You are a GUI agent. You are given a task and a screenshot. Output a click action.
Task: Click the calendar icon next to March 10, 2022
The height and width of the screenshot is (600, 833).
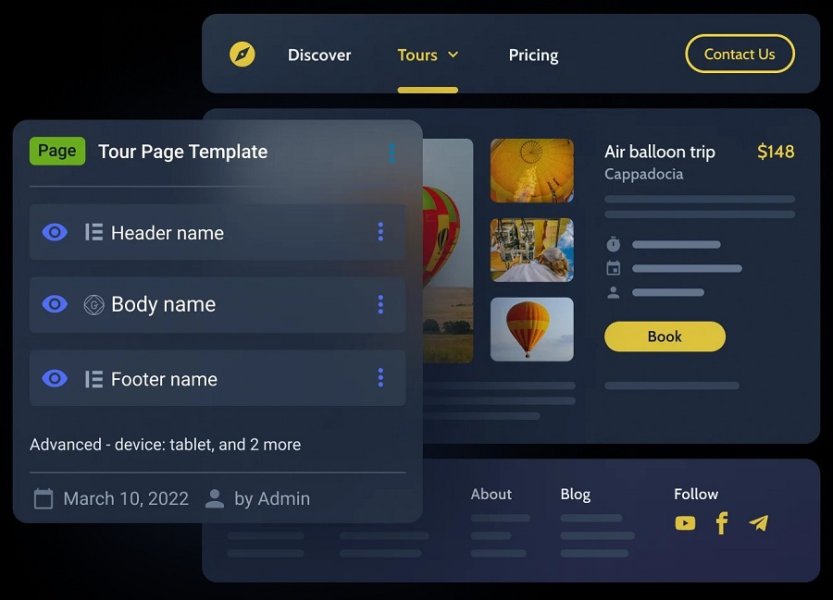point(43,498)
